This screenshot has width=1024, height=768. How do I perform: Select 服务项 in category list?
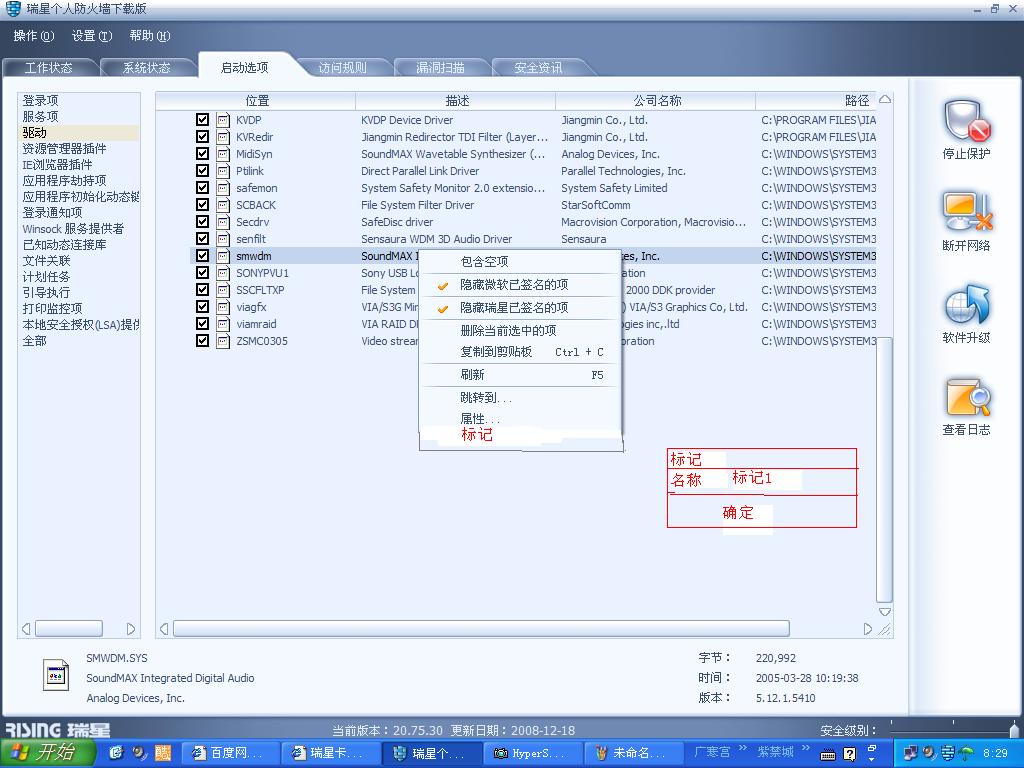click(x=40, y=116)
